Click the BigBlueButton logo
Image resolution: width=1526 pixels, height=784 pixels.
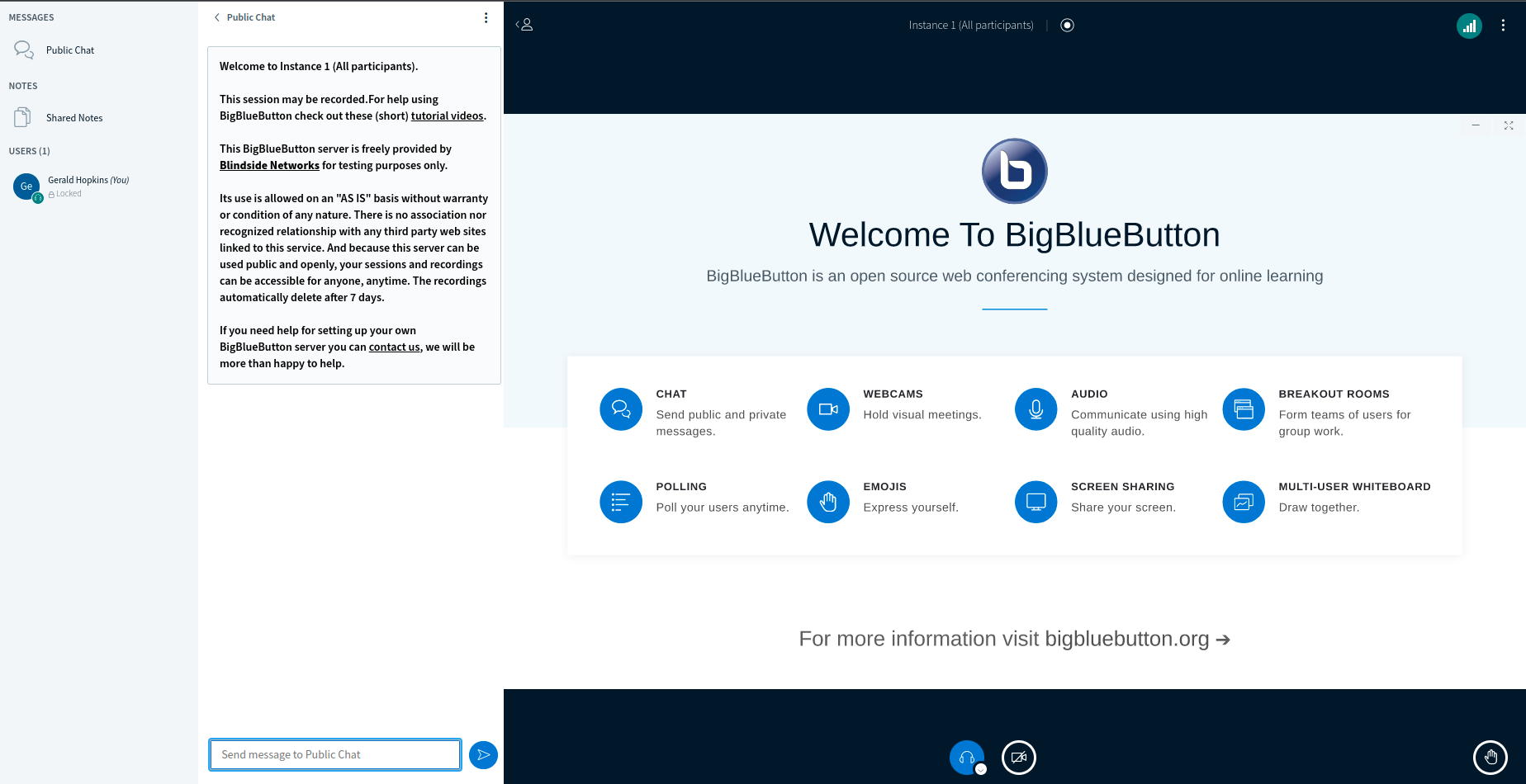[x=1015, y=171]
